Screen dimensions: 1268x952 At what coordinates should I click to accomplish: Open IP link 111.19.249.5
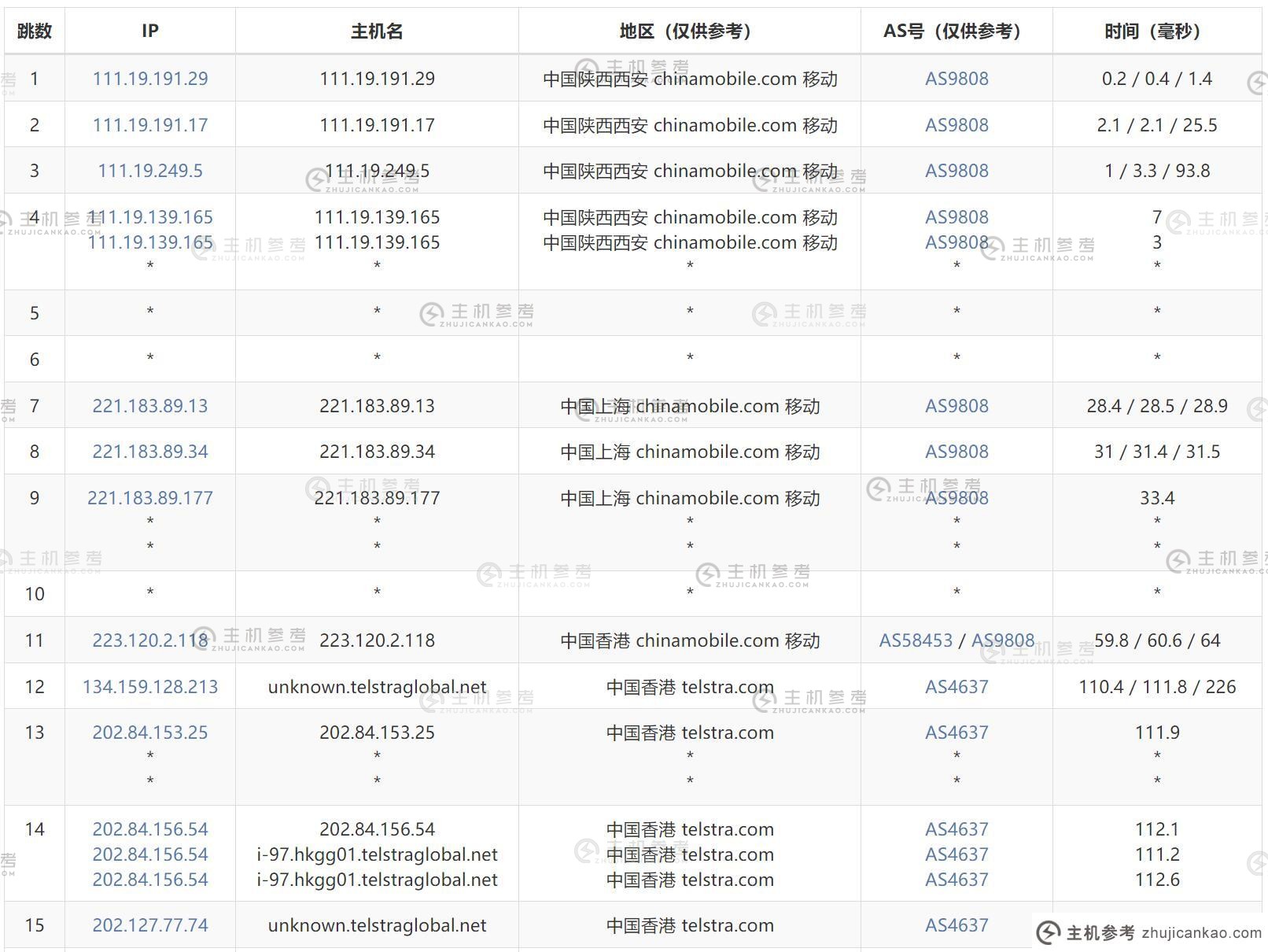(x=150, y=171)
